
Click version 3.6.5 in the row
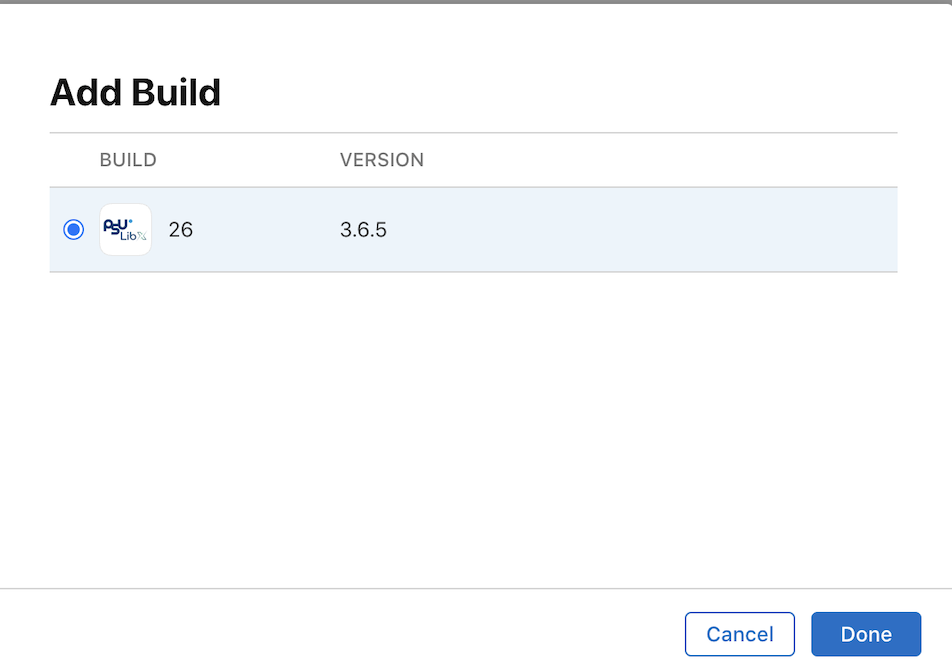364,229
